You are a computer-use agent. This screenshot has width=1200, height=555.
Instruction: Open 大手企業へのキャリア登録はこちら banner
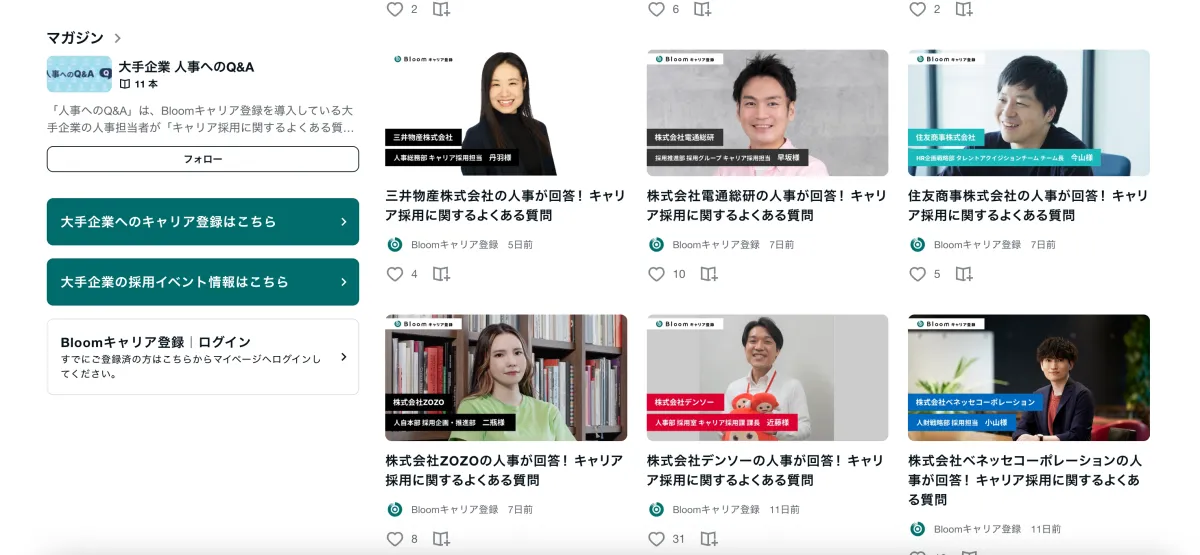coord(203,222)
